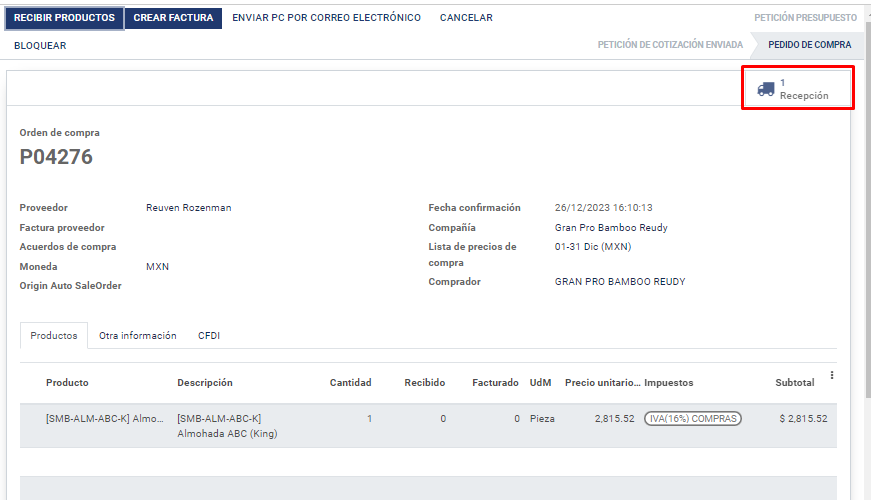871x500 pixels.
Task: Switch to the Productos tab
Action: [x=54, y=336]
